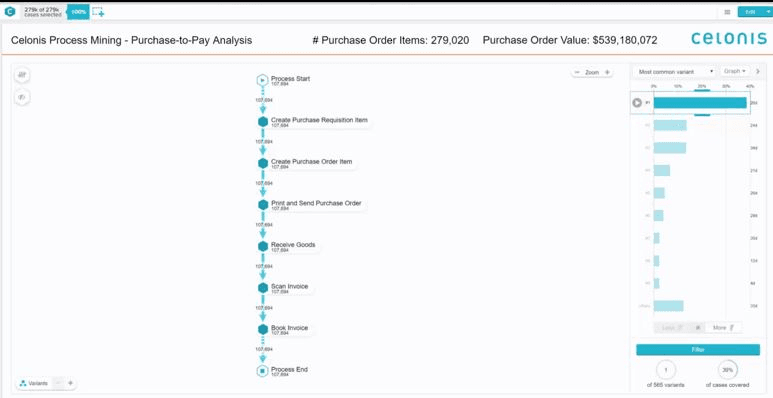Click the 279k cases selected indicator
The width and height of the screenshot is (773, 398).
point(43,12)
